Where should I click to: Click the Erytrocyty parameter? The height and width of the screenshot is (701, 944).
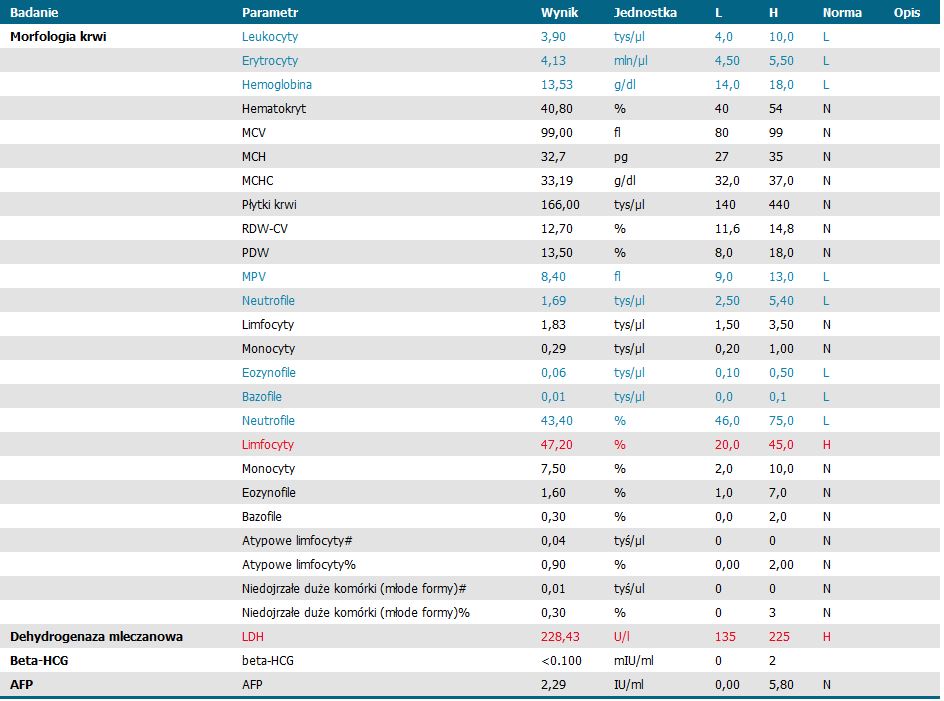pyautogui.click(x=270, y=61)
